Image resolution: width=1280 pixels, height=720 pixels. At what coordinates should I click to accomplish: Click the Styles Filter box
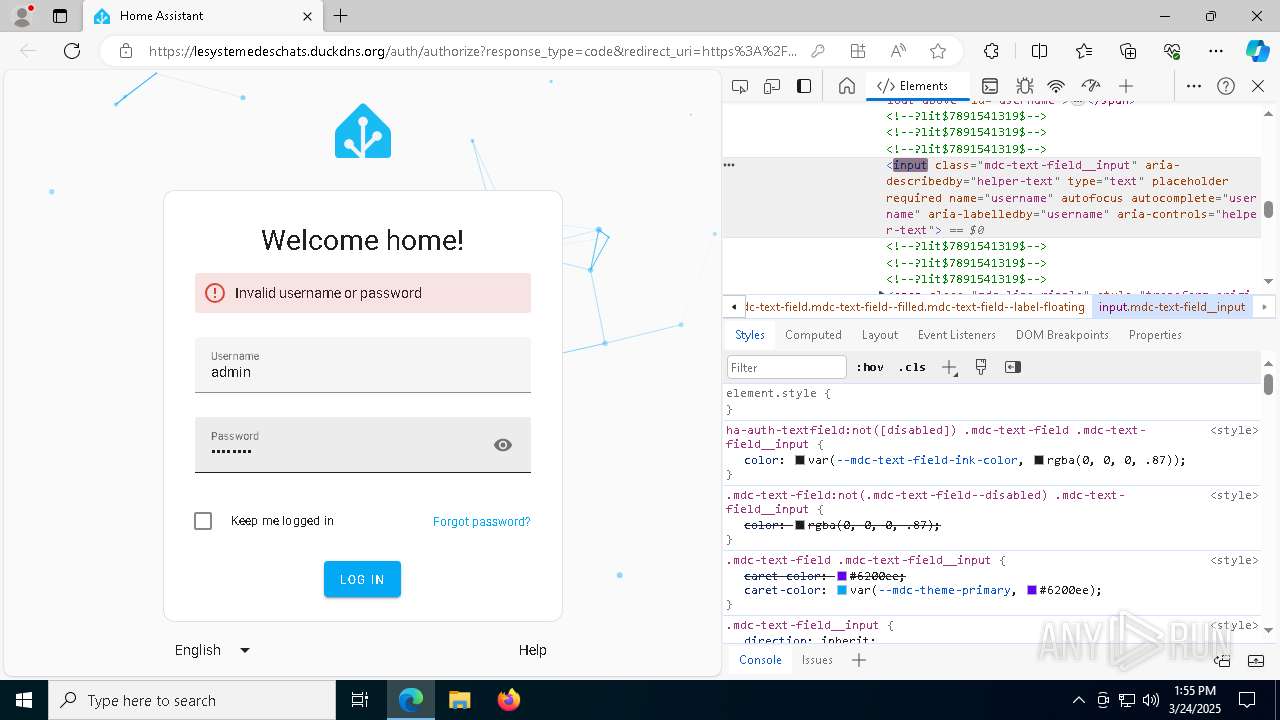pos(787,367)
